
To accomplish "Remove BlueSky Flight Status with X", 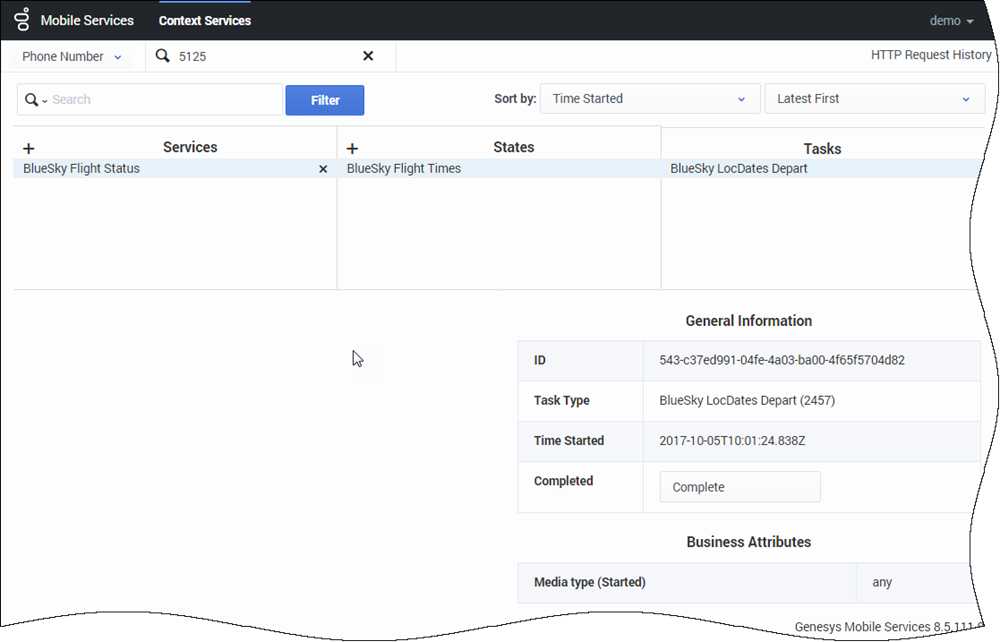I will (323, 169).
